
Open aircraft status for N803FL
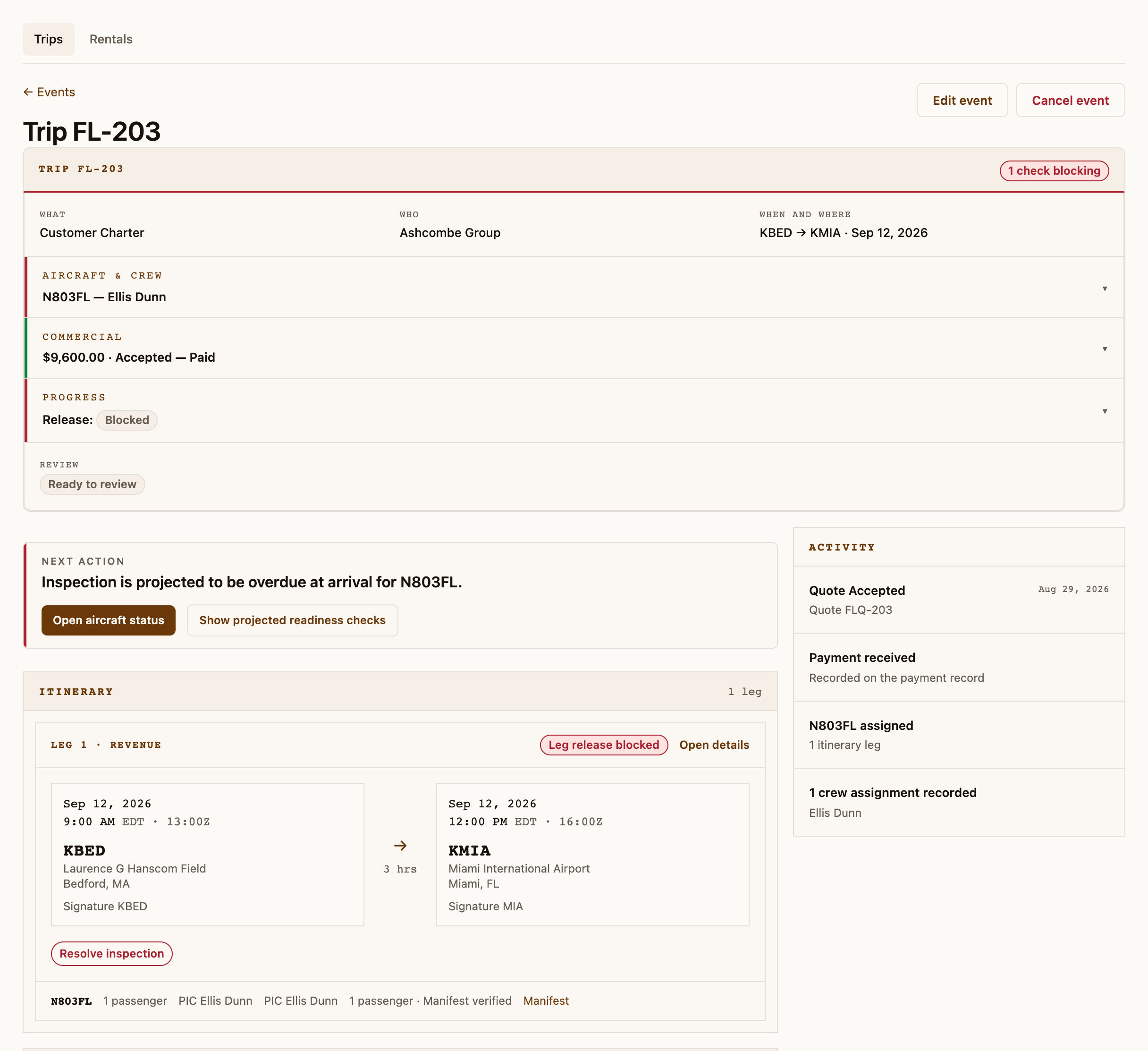[x=108, y=620]
